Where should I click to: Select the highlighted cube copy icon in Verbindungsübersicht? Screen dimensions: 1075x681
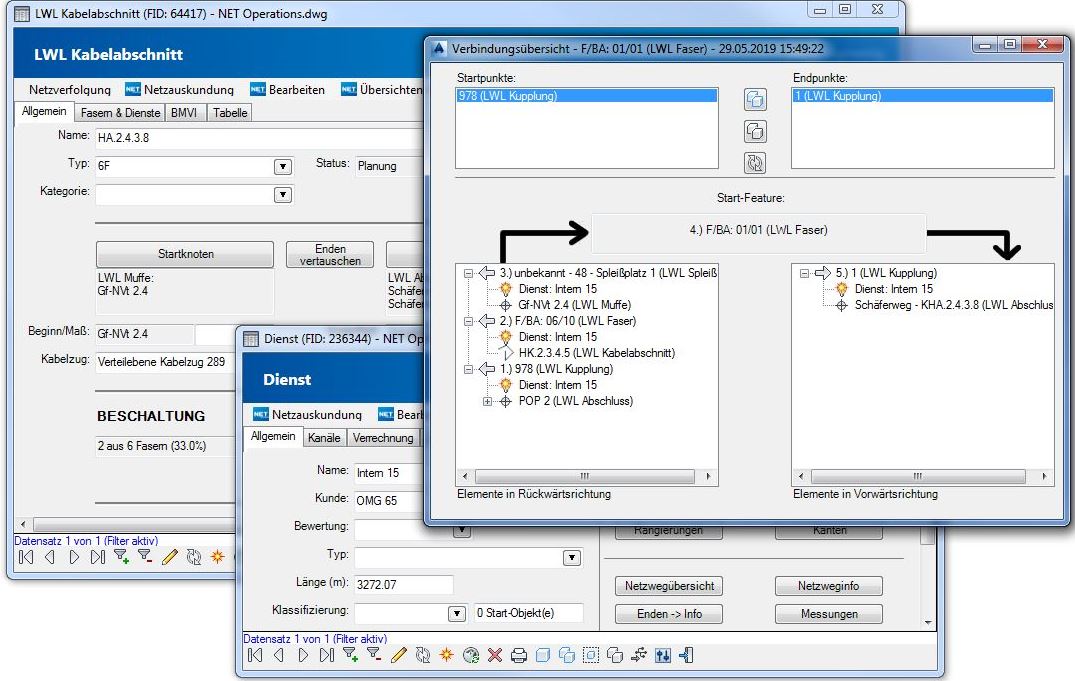tap(755, 100)
